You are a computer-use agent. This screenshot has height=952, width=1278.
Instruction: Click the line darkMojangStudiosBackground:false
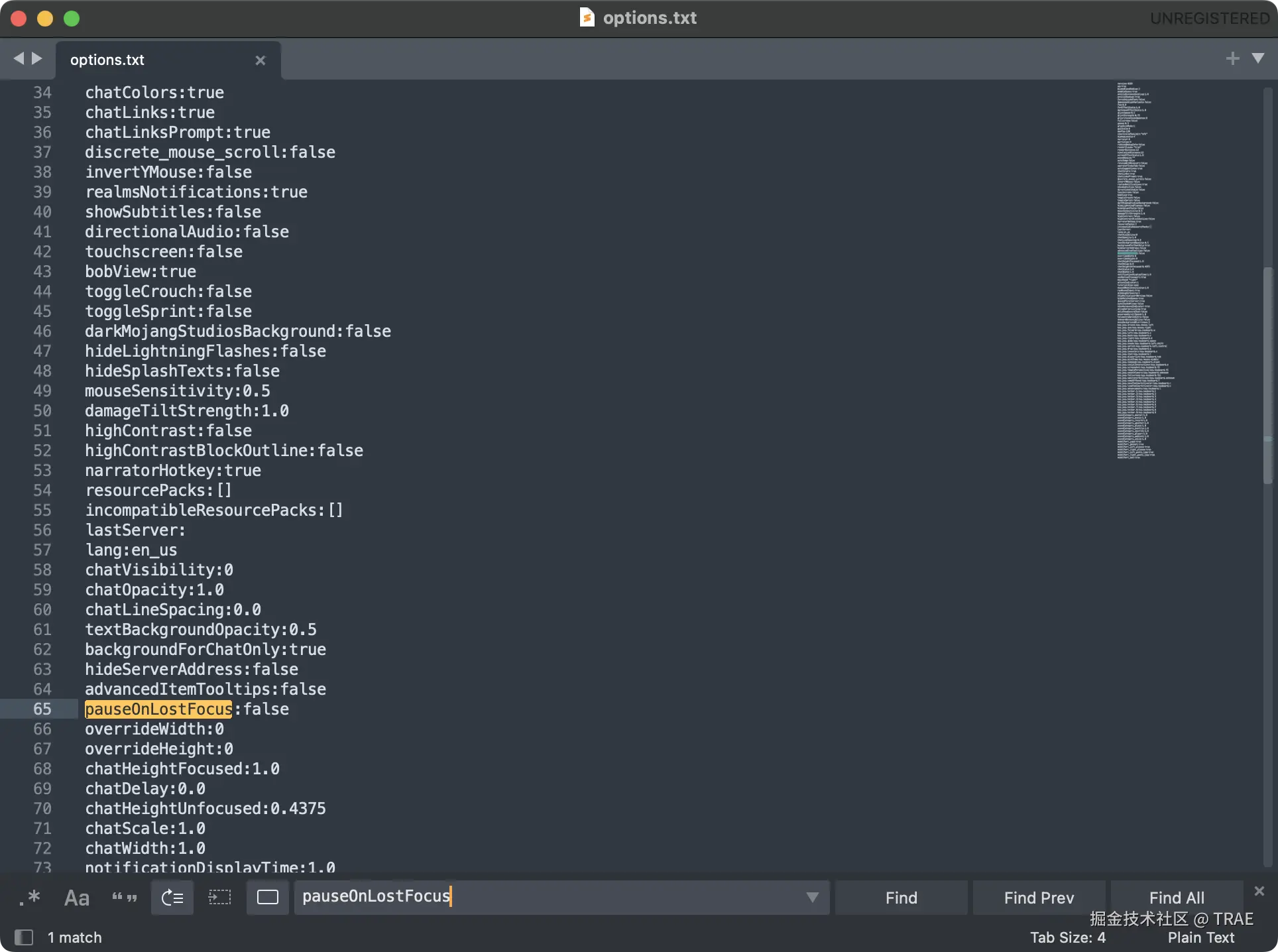[x=238, y=331]
